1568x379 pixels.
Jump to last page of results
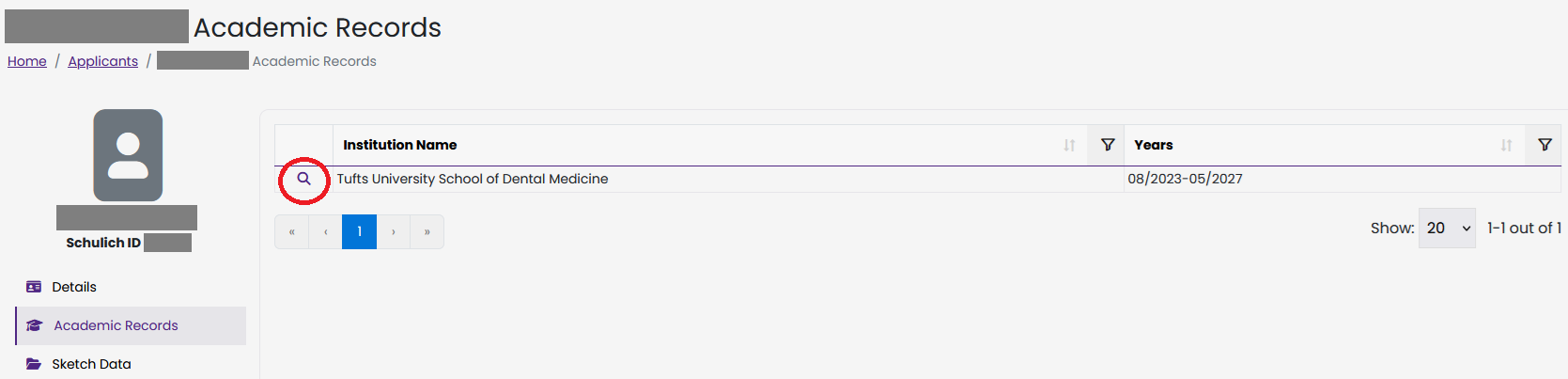coord(427,231)
